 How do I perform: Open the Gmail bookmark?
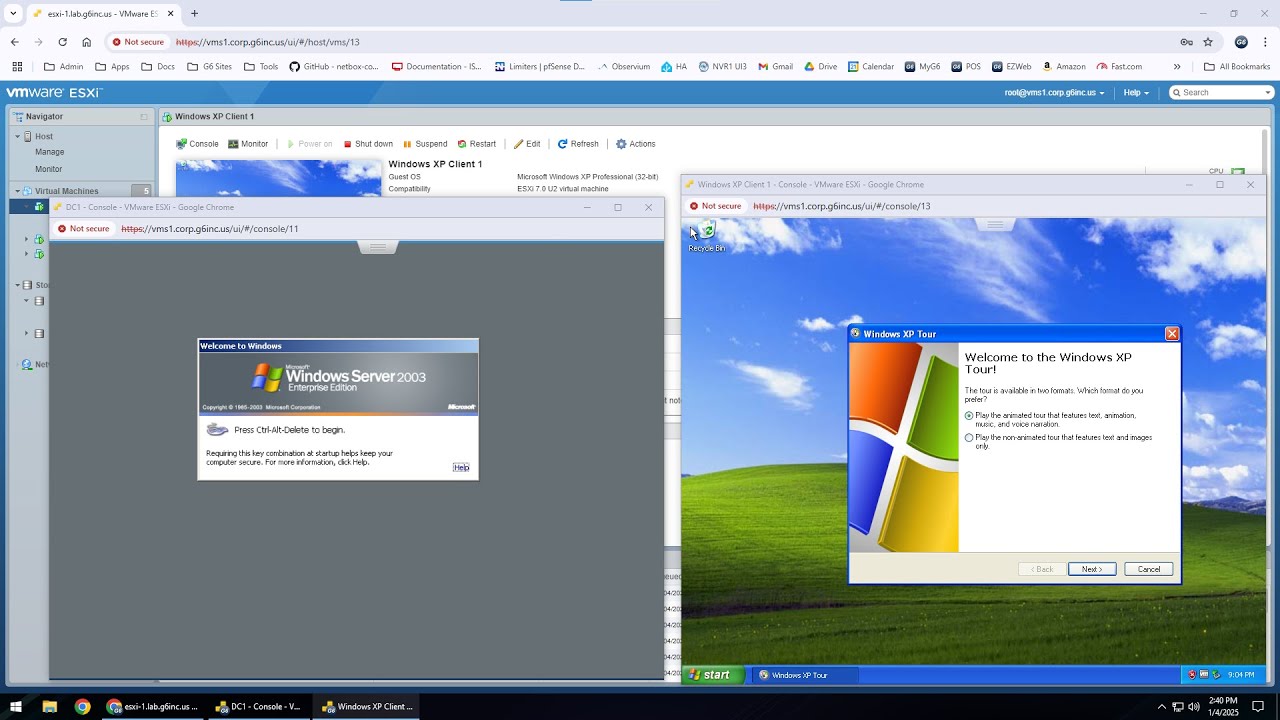[775, 67]
